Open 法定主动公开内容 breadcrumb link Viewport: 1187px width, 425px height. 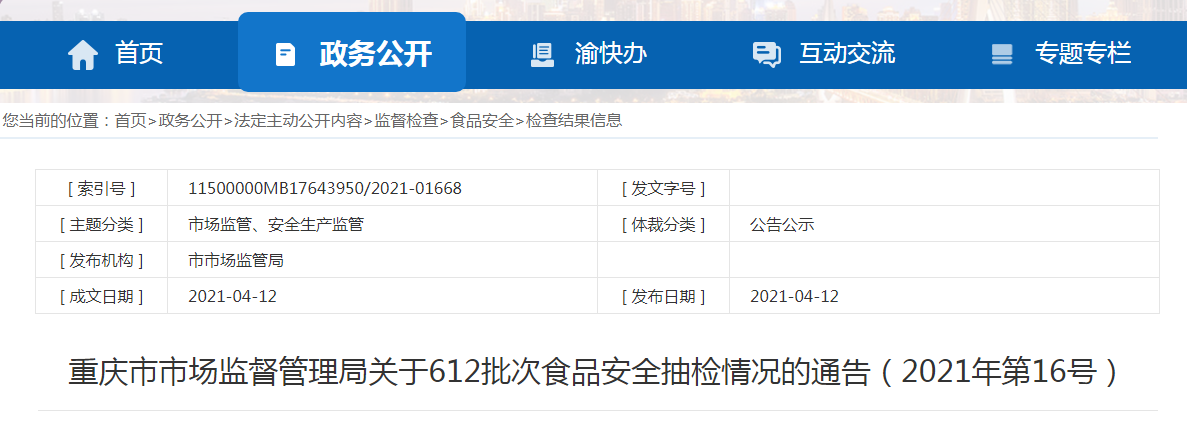click(298, 120)
